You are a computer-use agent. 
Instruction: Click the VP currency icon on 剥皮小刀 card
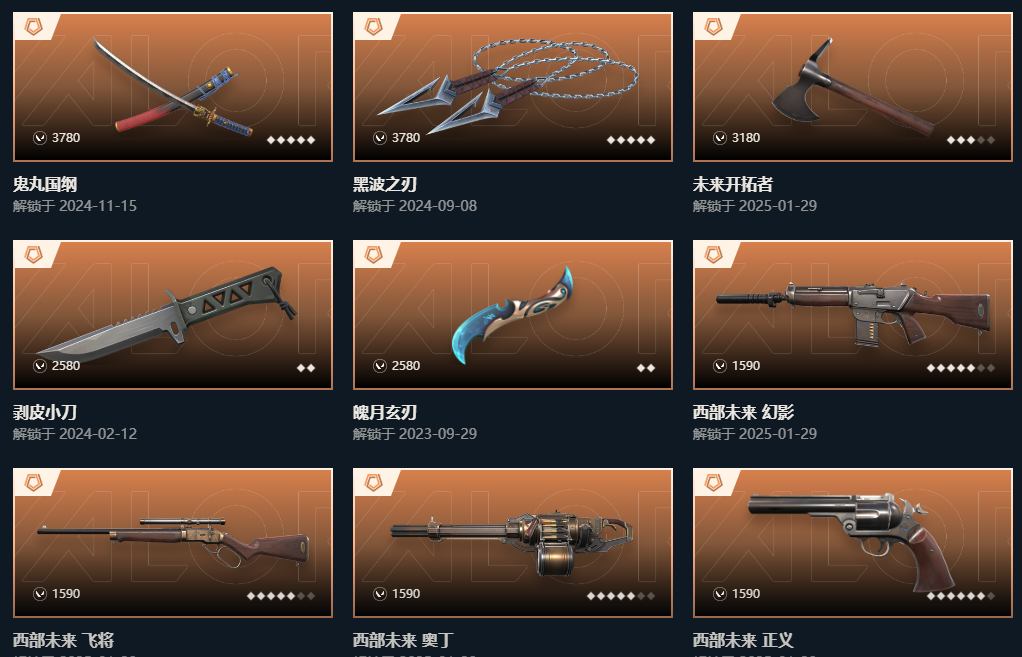pos(40,366)
